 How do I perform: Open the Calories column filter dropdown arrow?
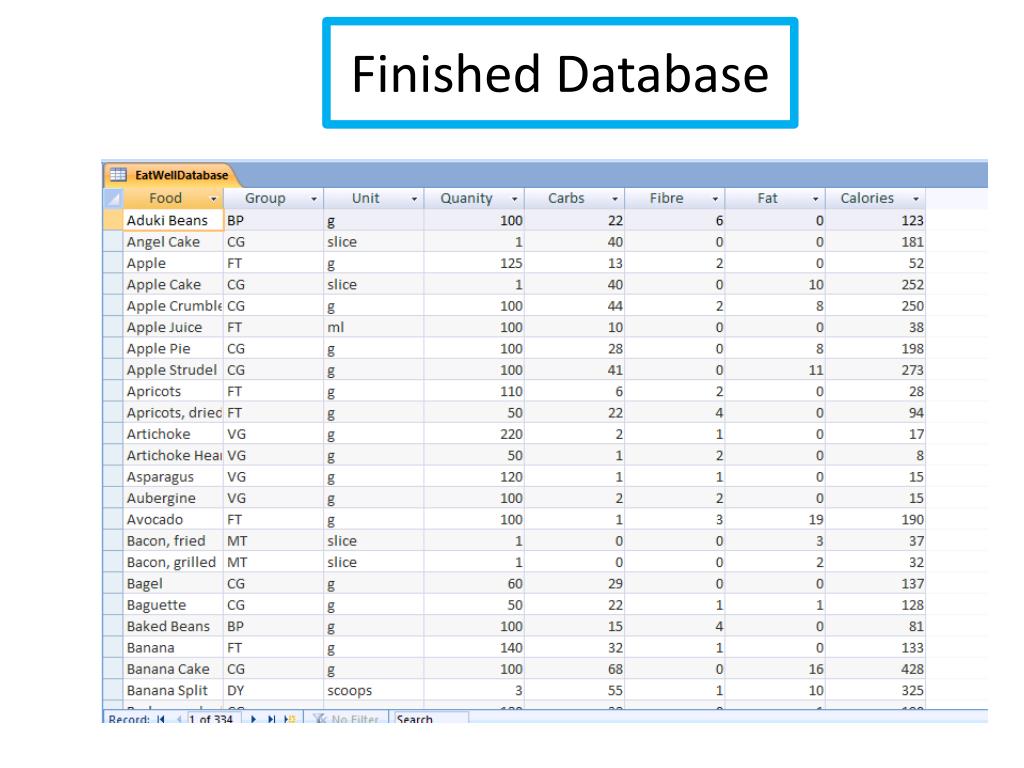tap(916, 199)
